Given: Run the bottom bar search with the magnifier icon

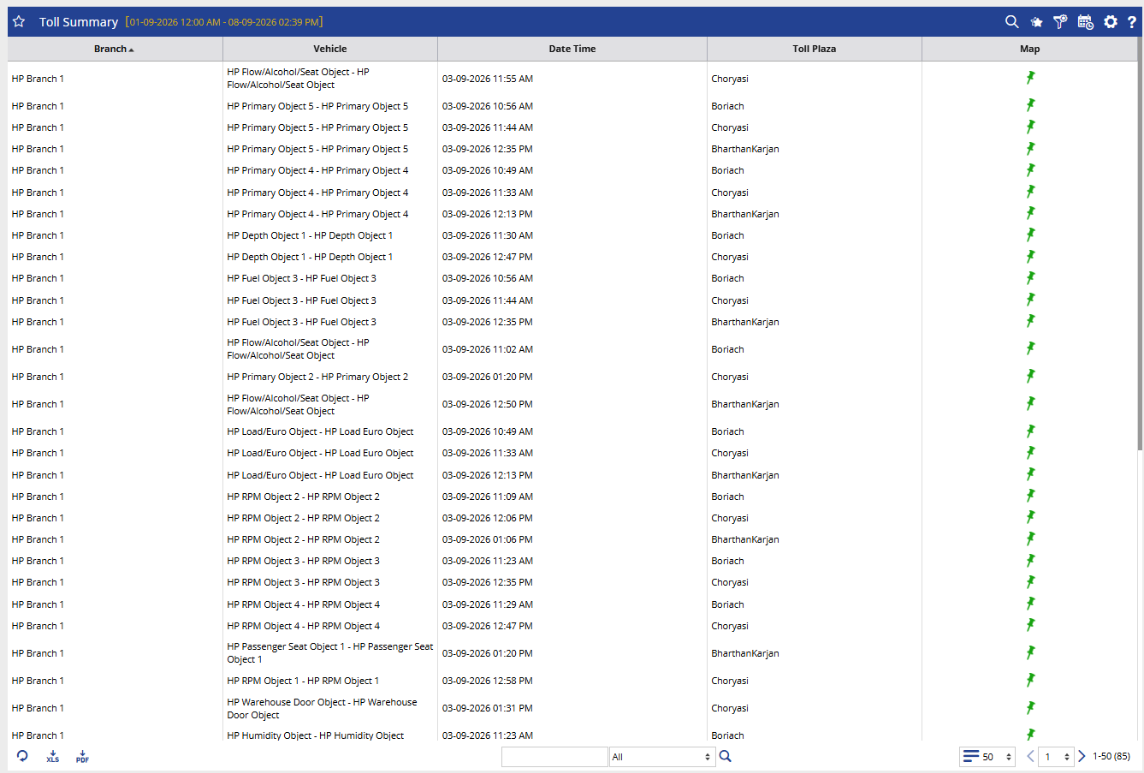Looking at the screenshot, I should [x=725, y=756].
